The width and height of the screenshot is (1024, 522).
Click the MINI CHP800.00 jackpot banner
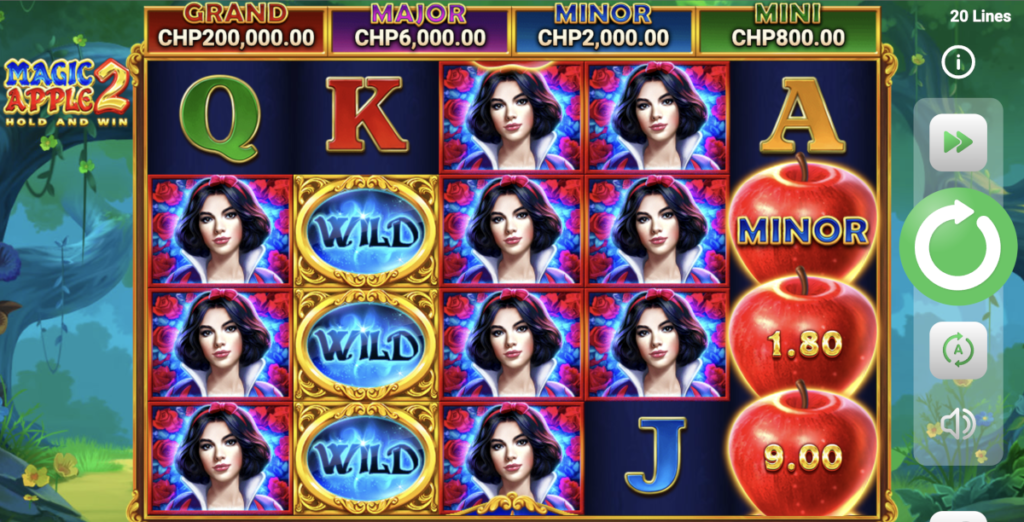pos(788,30)
